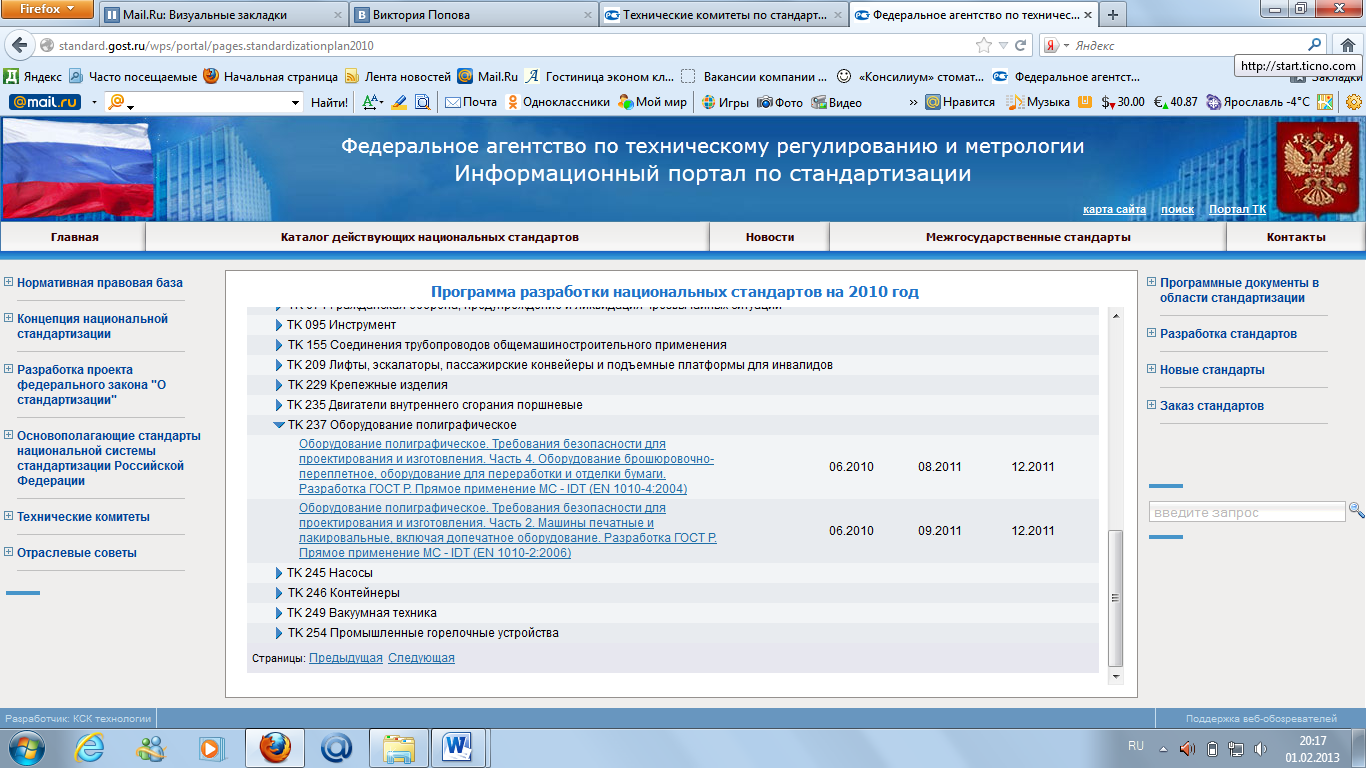Bookmark this page with the star icon

[x=984, y=46]
